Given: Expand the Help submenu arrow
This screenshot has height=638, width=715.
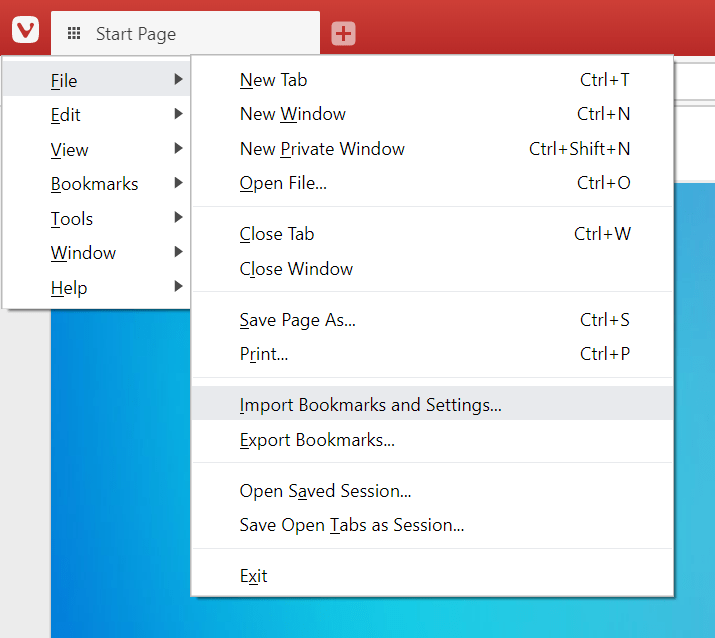Looking at the screenshot, I should [x=178, y=286].
